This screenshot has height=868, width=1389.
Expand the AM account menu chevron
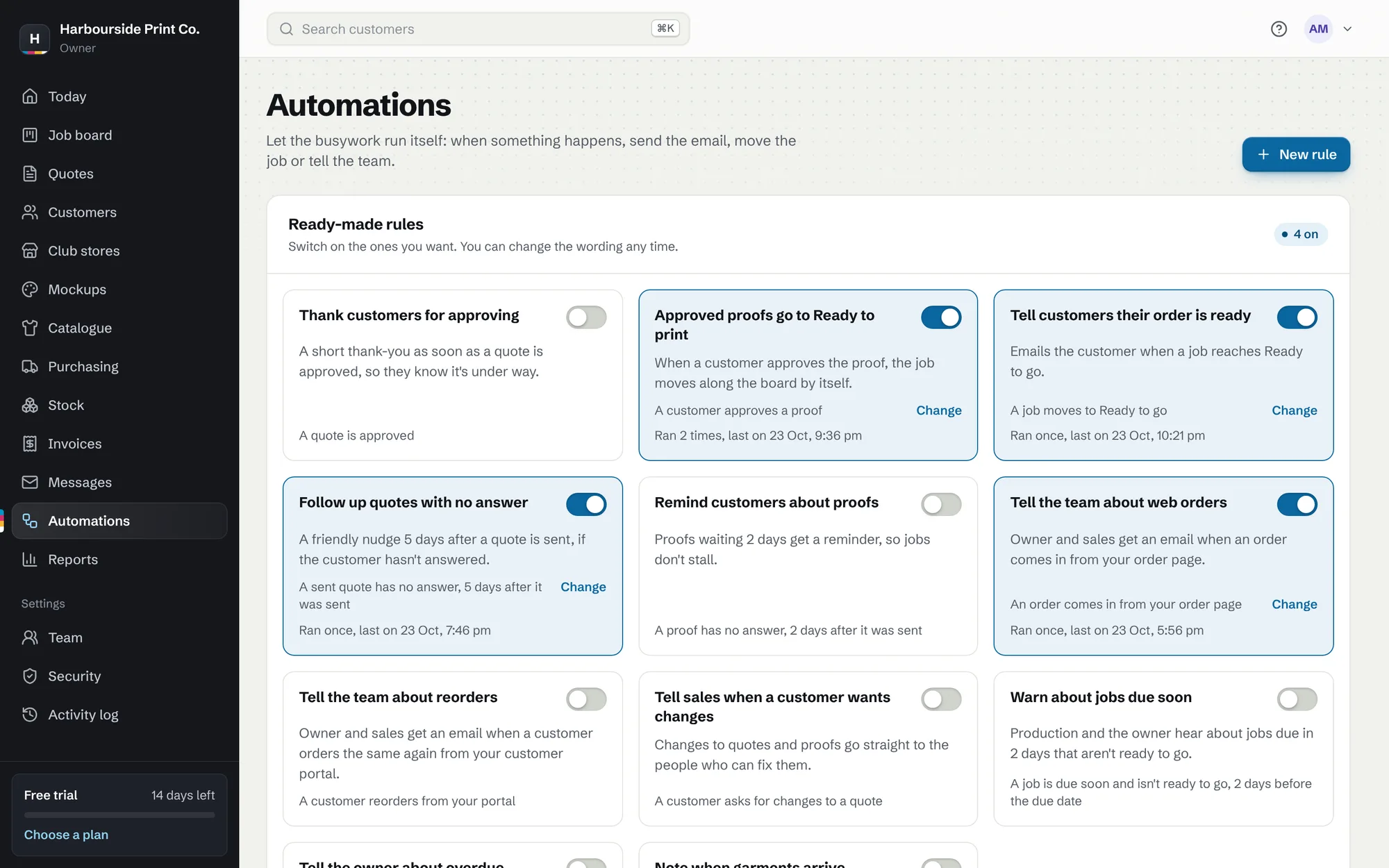click(x=1347, y=29)
